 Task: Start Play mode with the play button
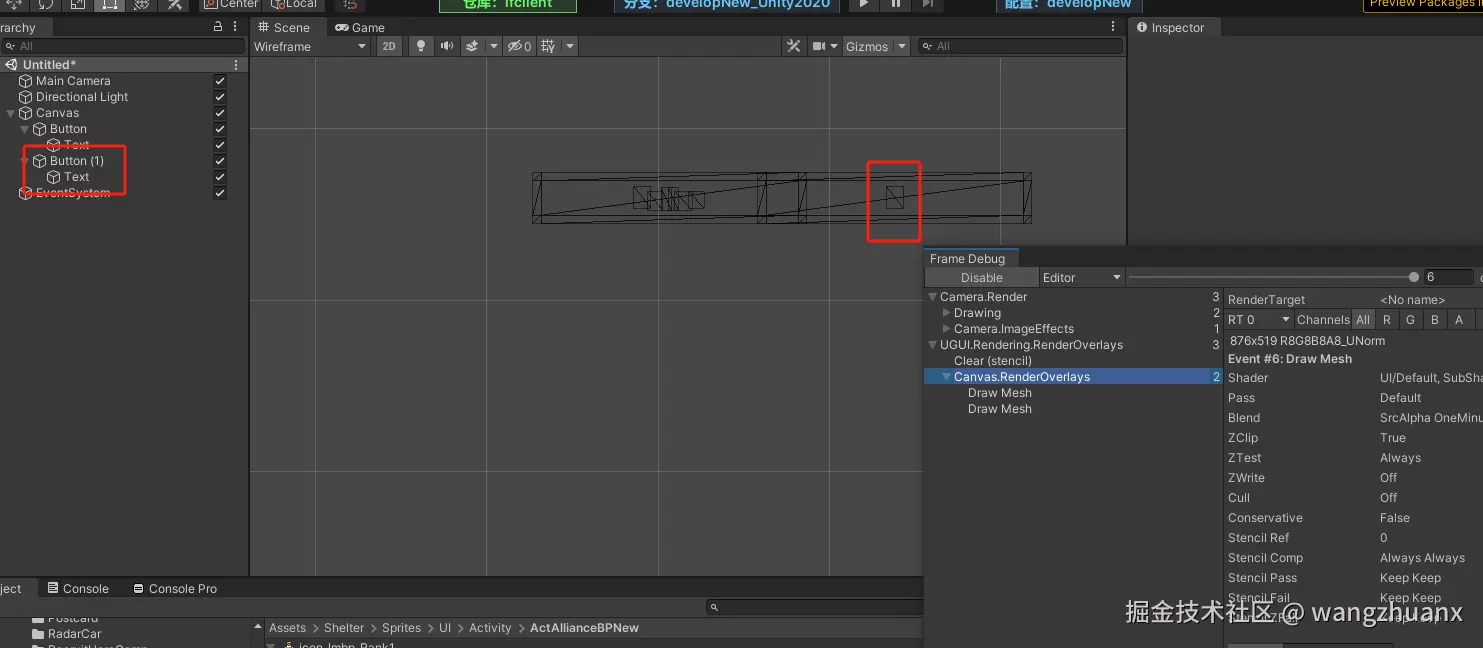[x=863, y=4]
